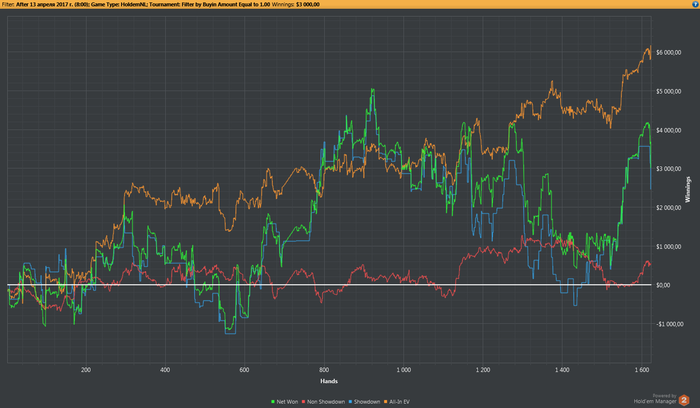Screen dimensions: 700x408
Task: Click the Hold'em Manager 2 logo icon
Action: coord(684,400)
